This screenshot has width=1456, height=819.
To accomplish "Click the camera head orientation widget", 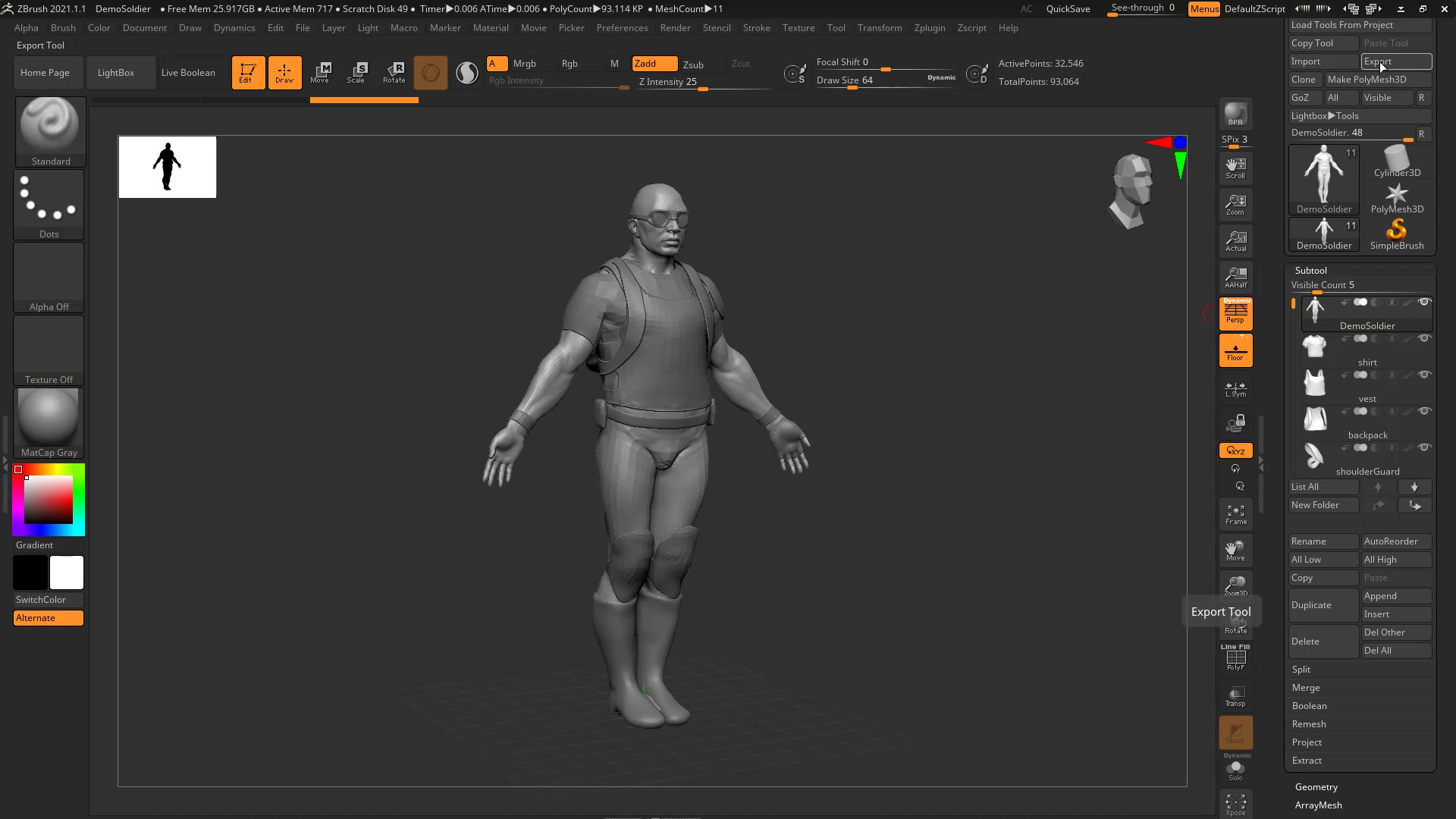I will (1131, 190).
